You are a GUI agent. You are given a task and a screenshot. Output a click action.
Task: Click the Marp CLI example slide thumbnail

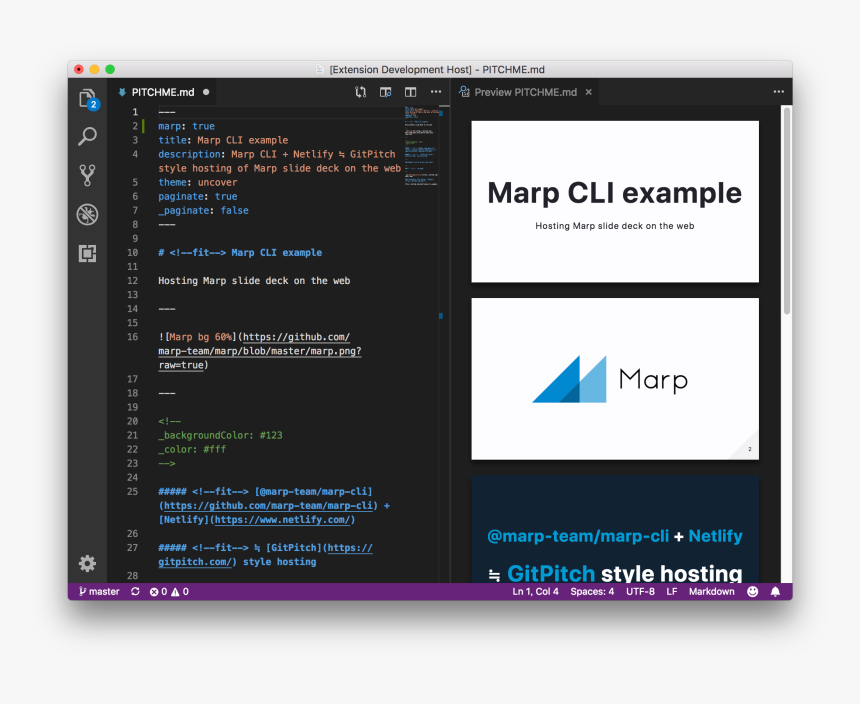pyautogui.click(x=615, y=202)
